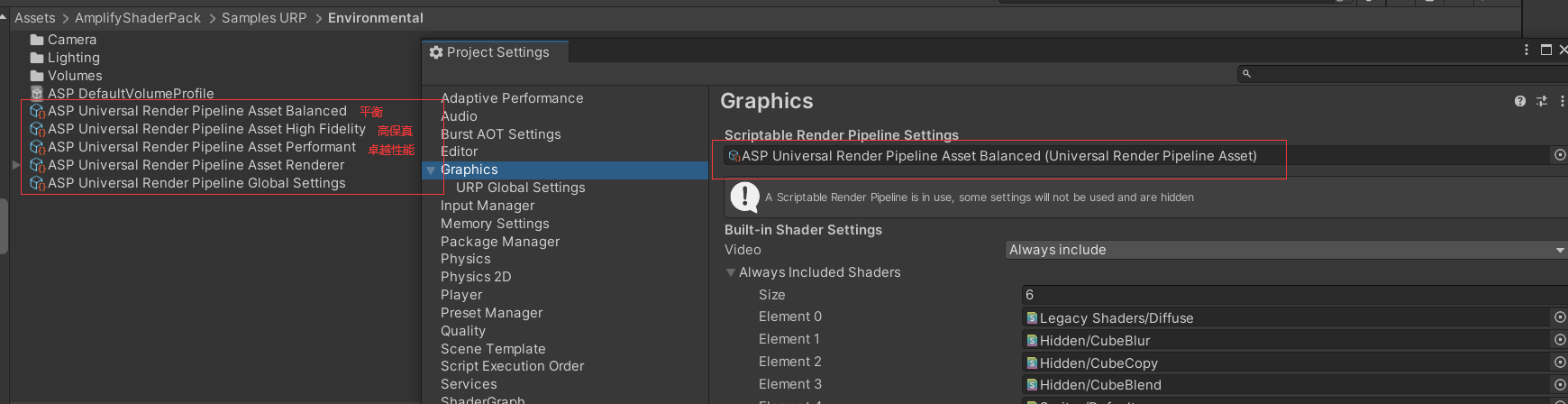
Task: Click the Hidden/CubeBlend shader field
Action: coord(1287,385)
